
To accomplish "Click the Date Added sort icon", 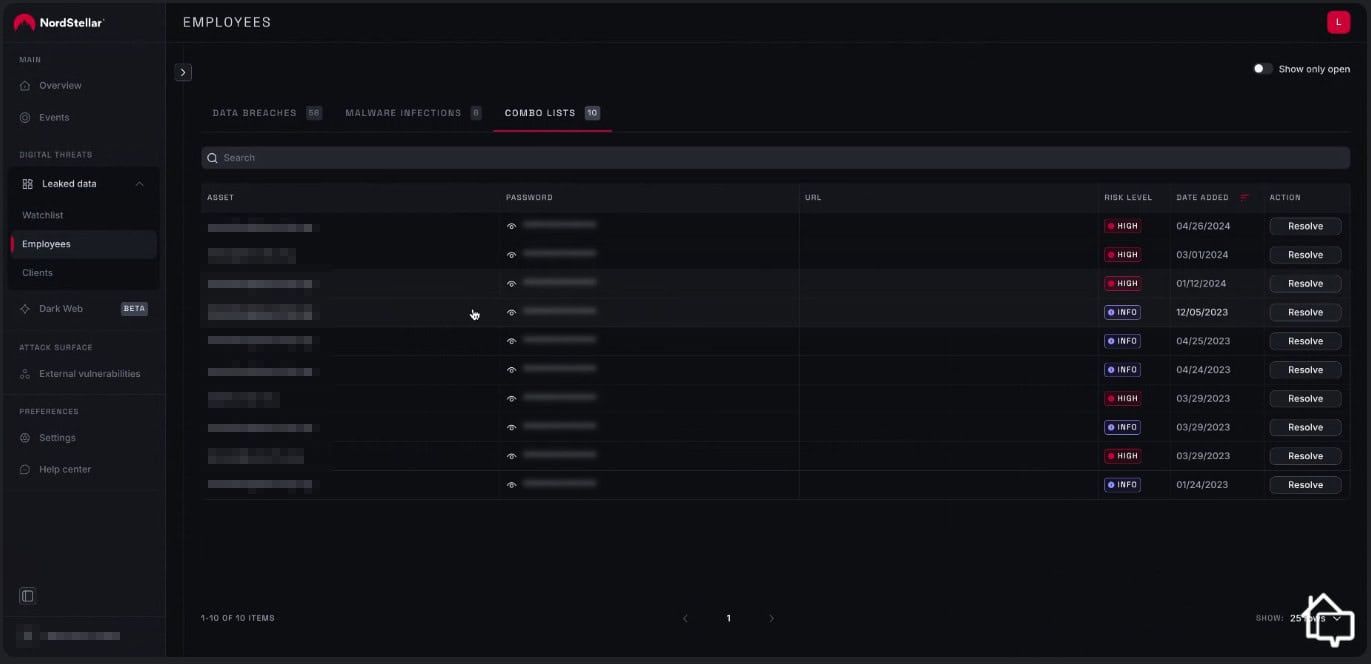I will pos(1244,198).
